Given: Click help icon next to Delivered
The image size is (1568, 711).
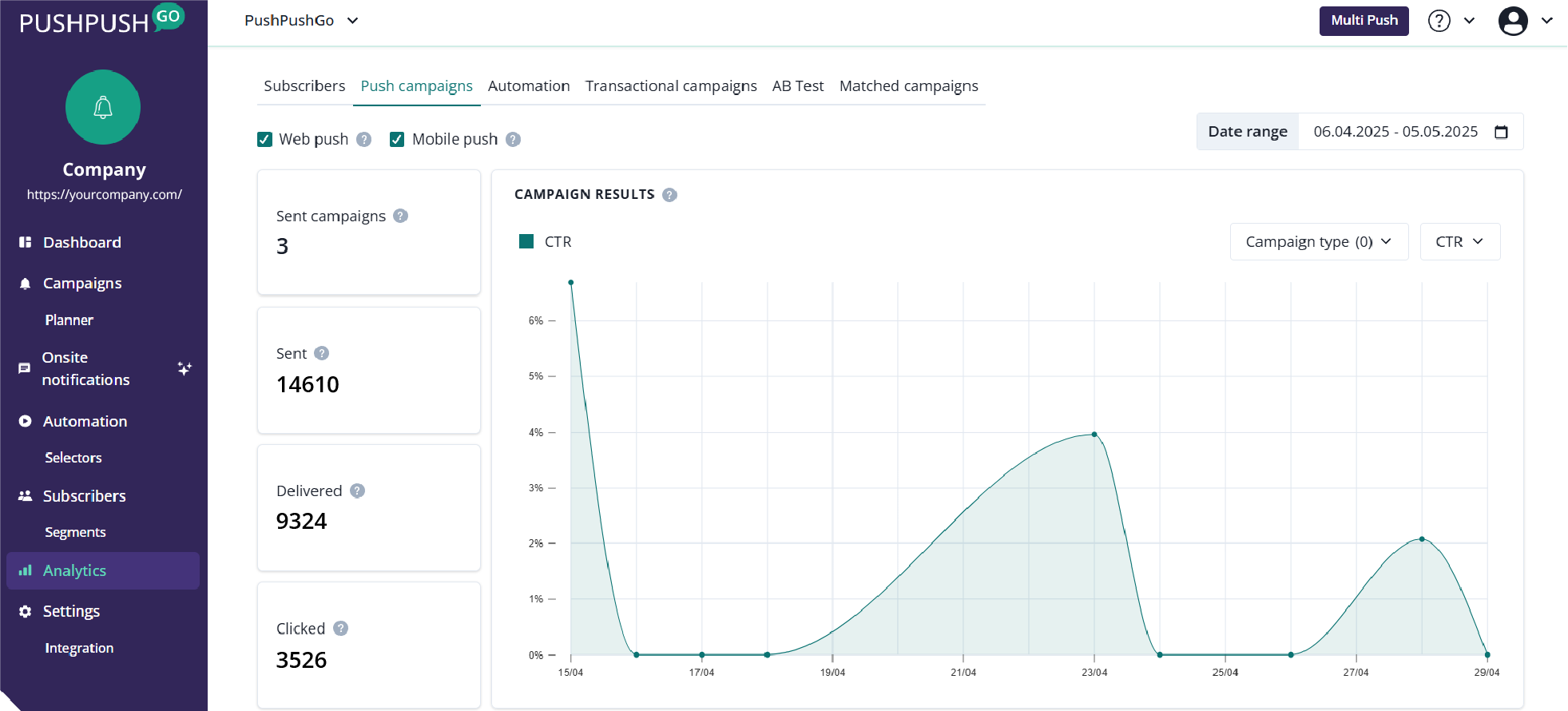Looking at the screenshot, I should click(358, 491).
